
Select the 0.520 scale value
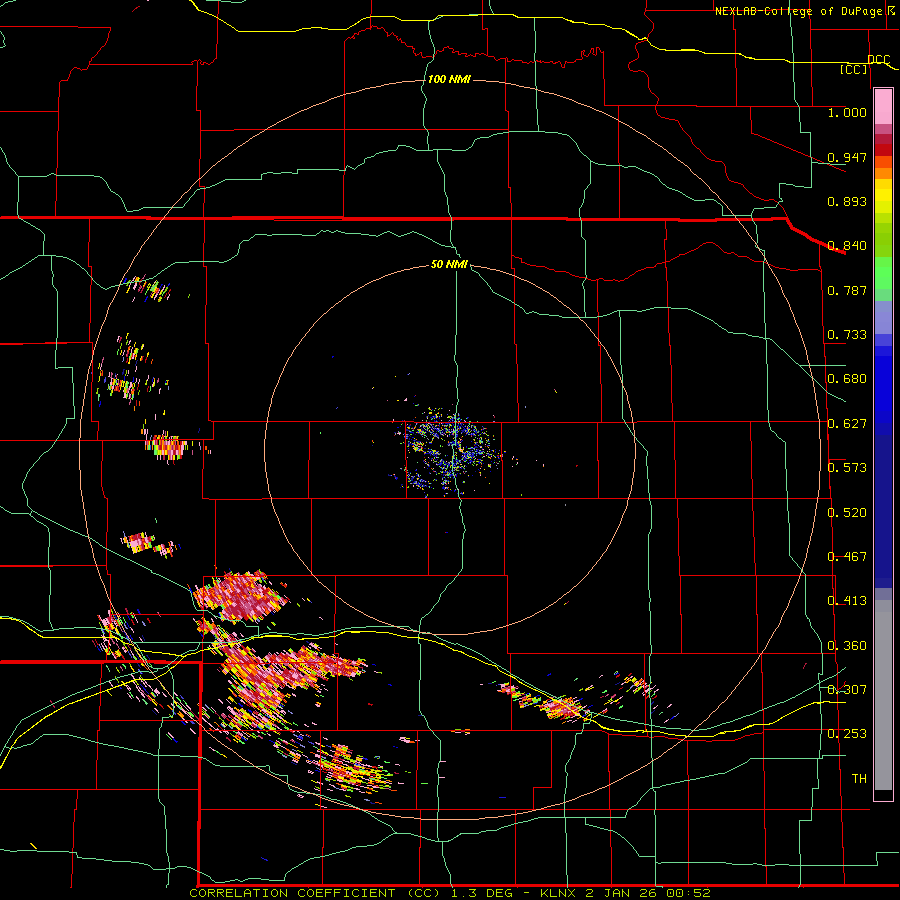tap(847, 513)
